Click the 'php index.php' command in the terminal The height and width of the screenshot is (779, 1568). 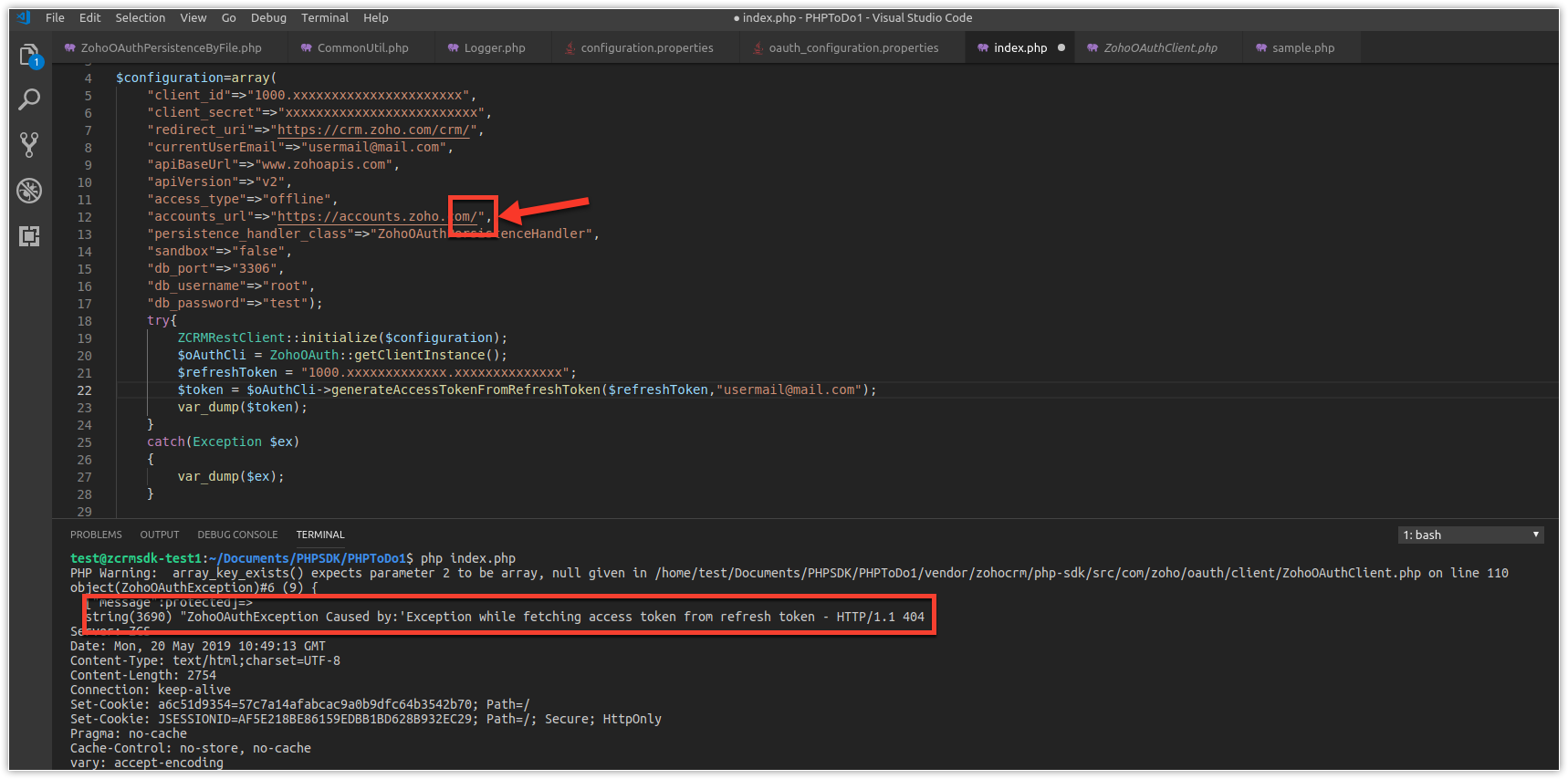[468, 558]
